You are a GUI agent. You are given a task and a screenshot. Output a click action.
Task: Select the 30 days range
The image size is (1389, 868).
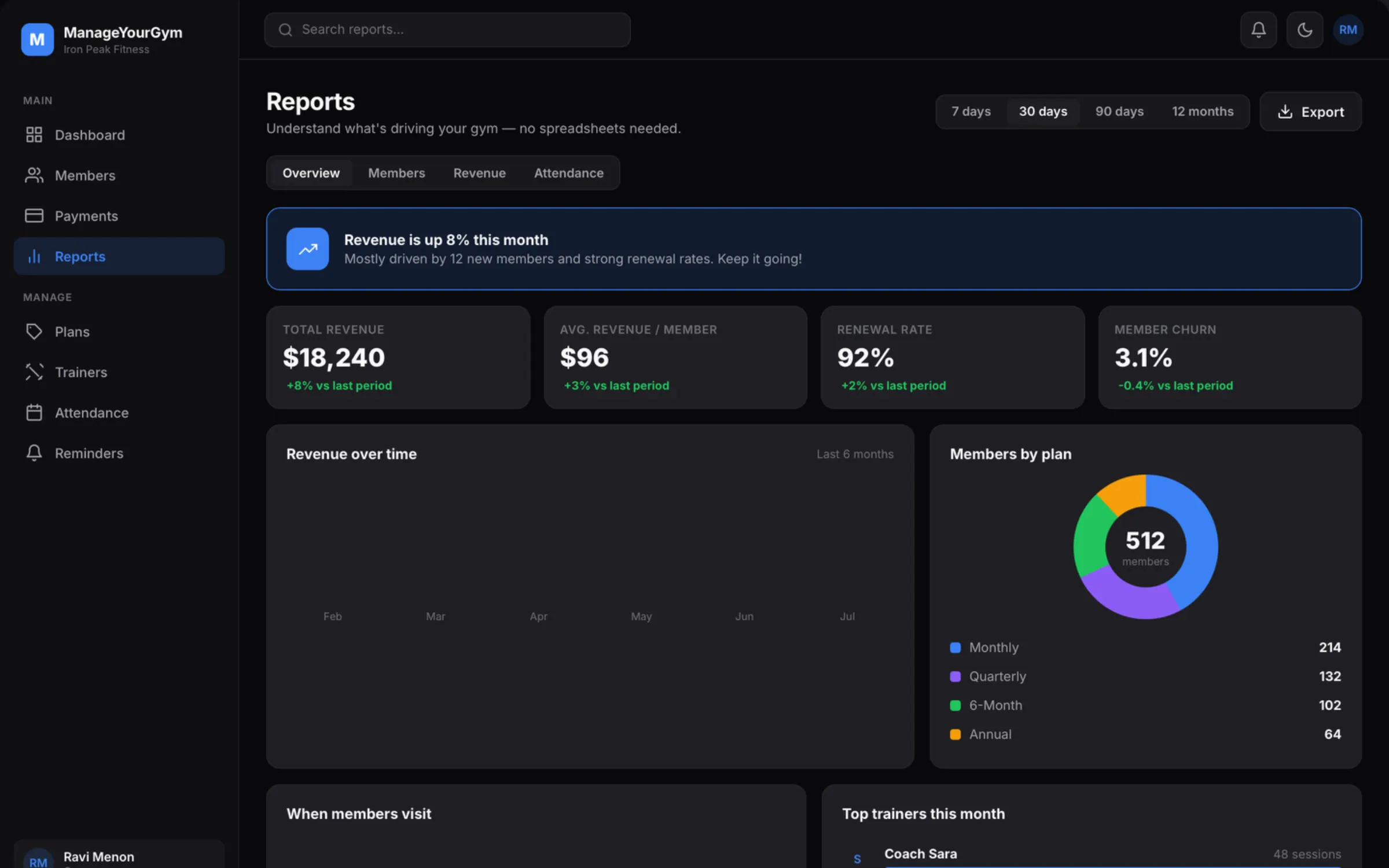1043,111
